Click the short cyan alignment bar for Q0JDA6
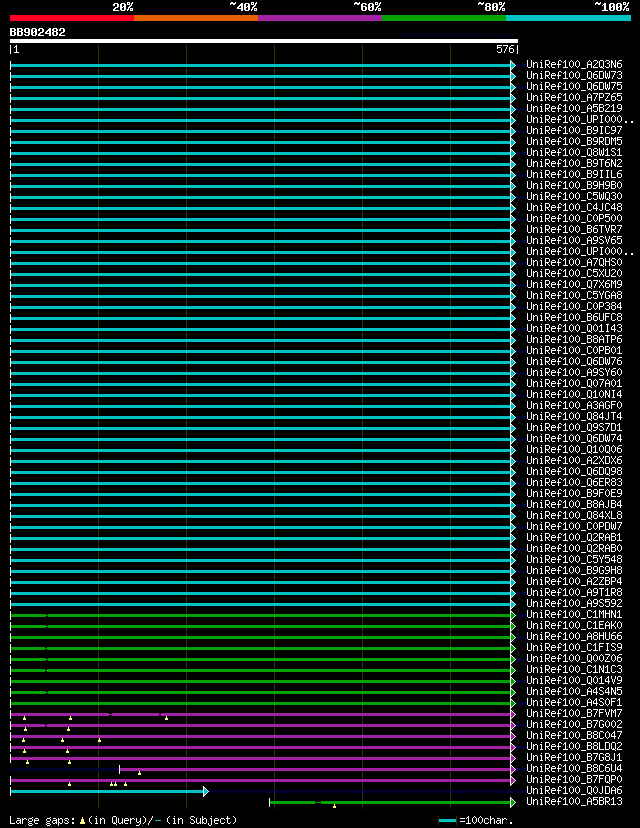640x828 pixels. coord(109,792)
